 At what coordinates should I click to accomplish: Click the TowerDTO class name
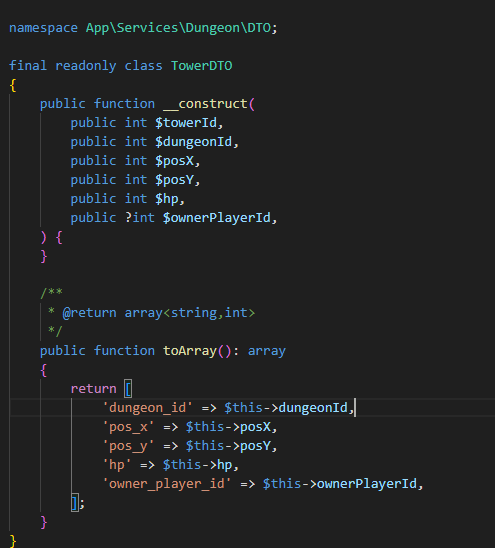point(201,66)
